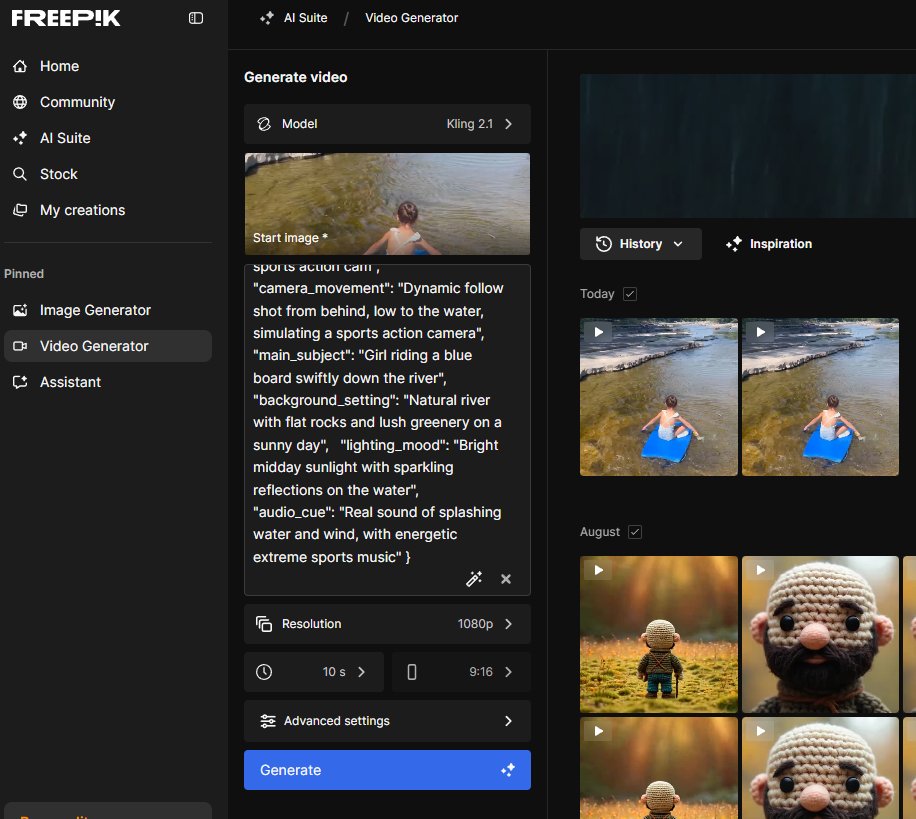The image size is (916, 819).
Task: Click Video Generator breadcrumb text
Action: [x=412, y=18]
